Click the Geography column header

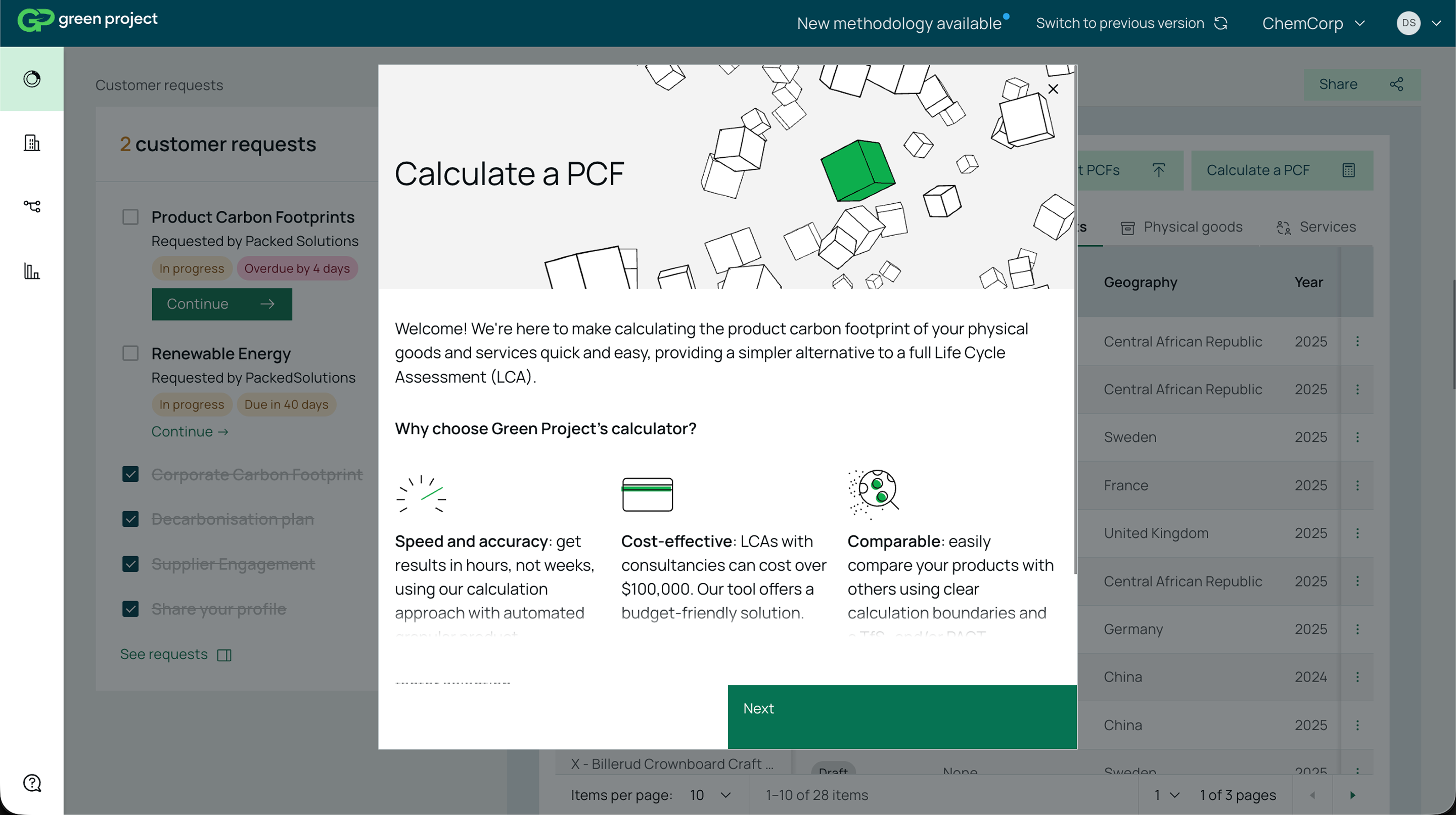tap(1140, 282)
